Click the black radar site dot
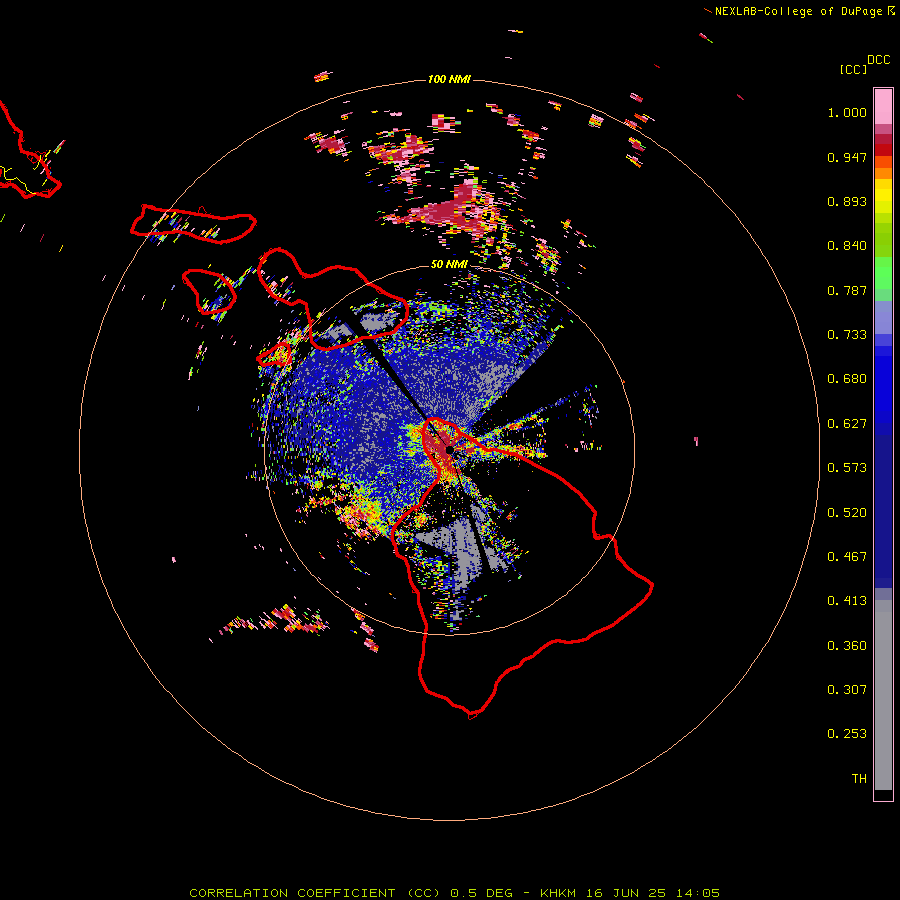This screenshot has width=900, height=900. 449,449
